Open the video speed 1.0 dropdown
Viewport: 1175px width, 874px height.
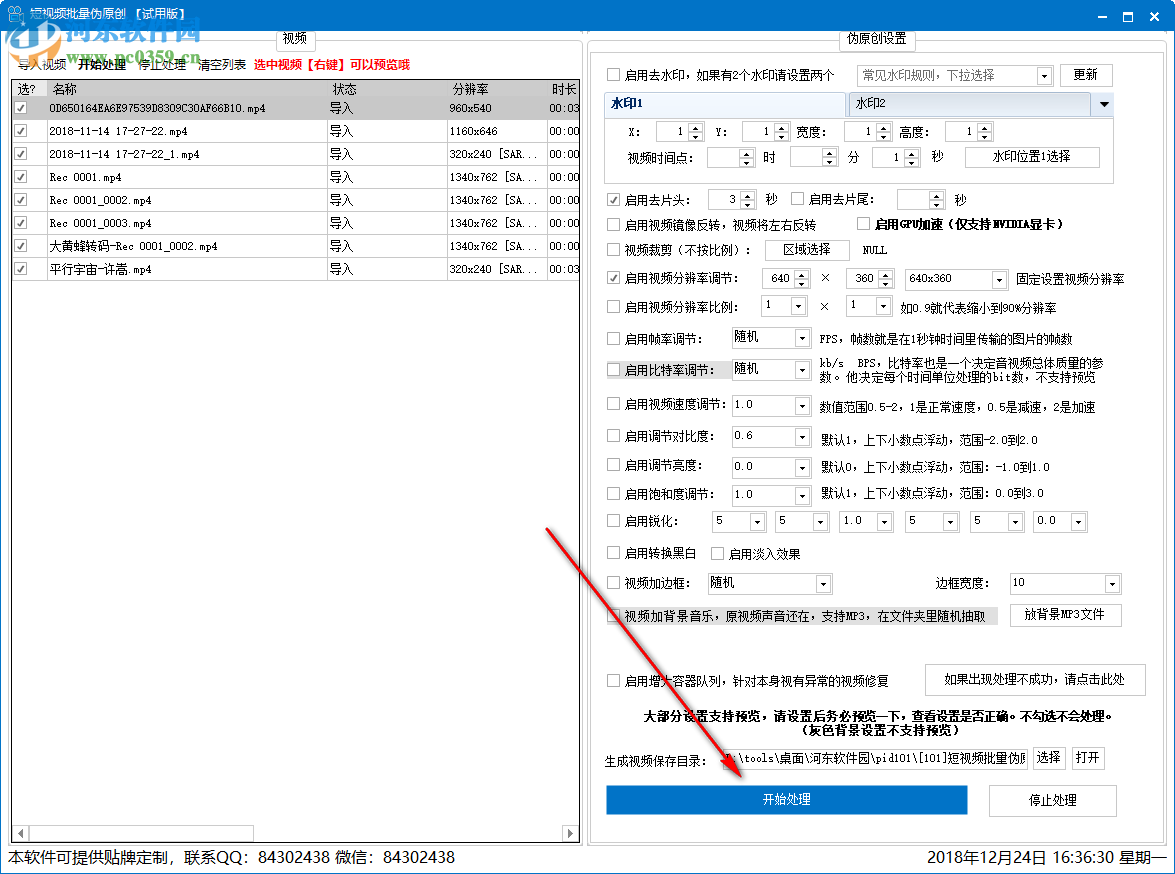tap(802, 406)
